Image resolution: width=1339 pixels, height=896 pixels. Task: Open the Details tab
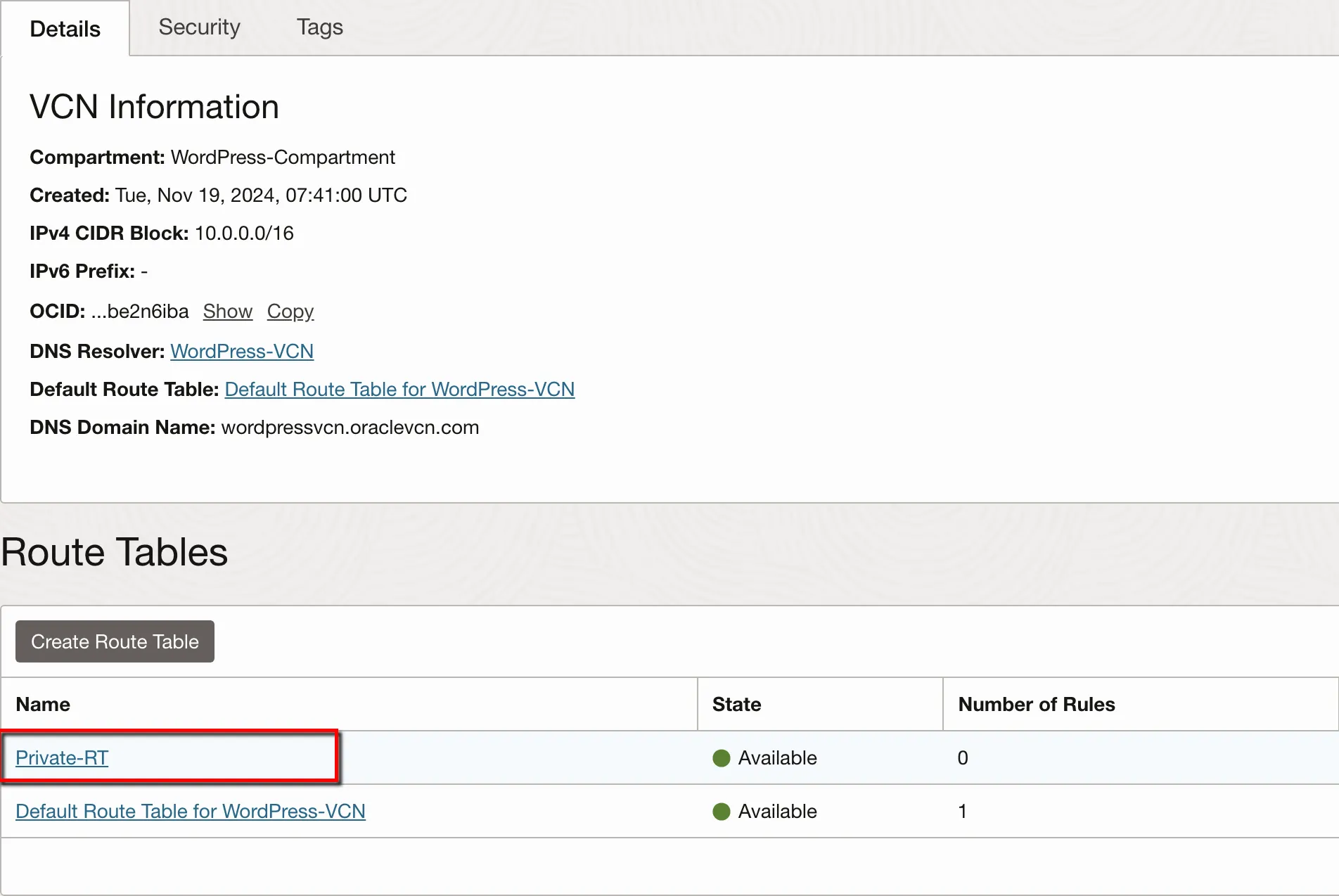[x=65, y=29]
